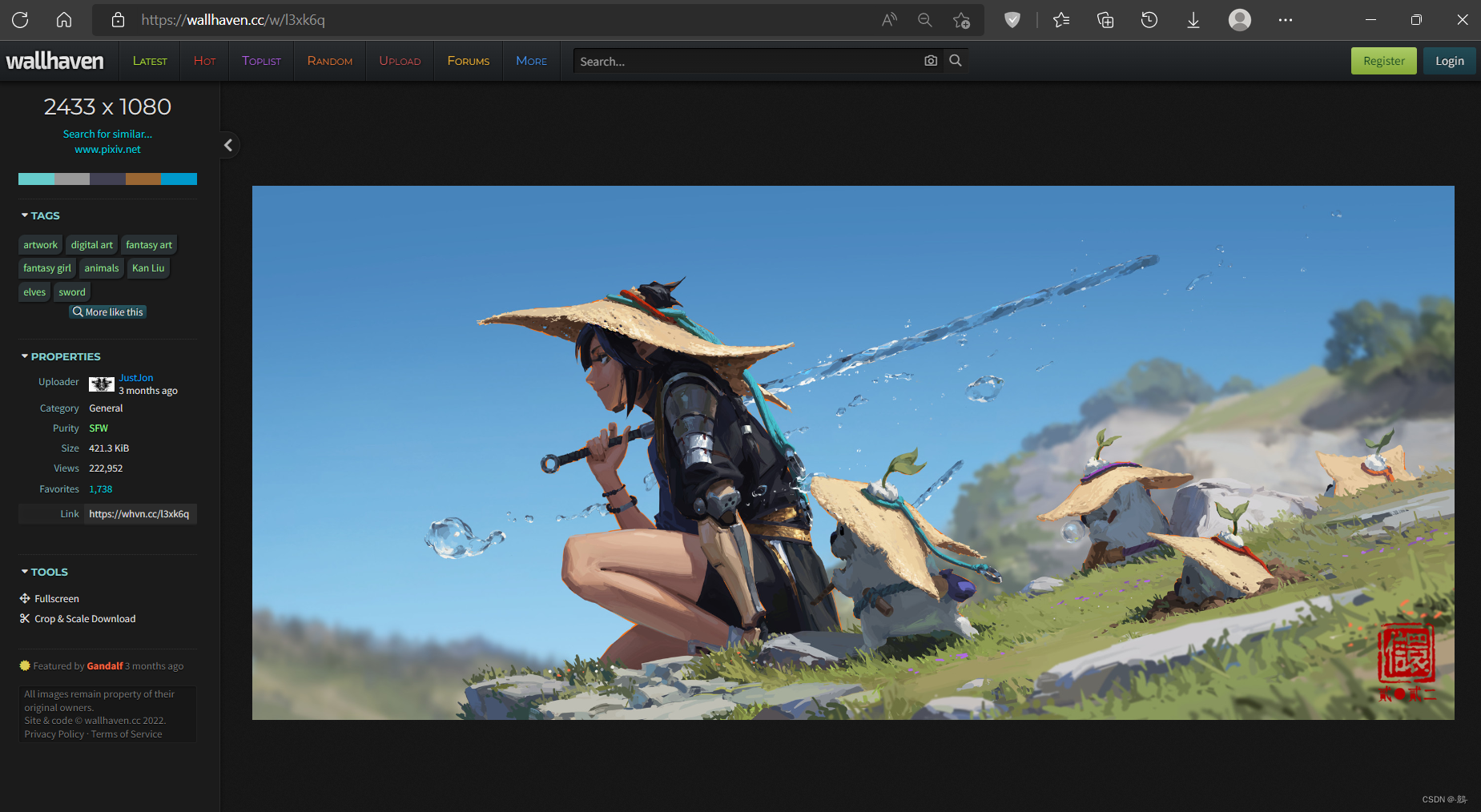
Task: Select the fantasy girl tag
Action: click(47, 267)
